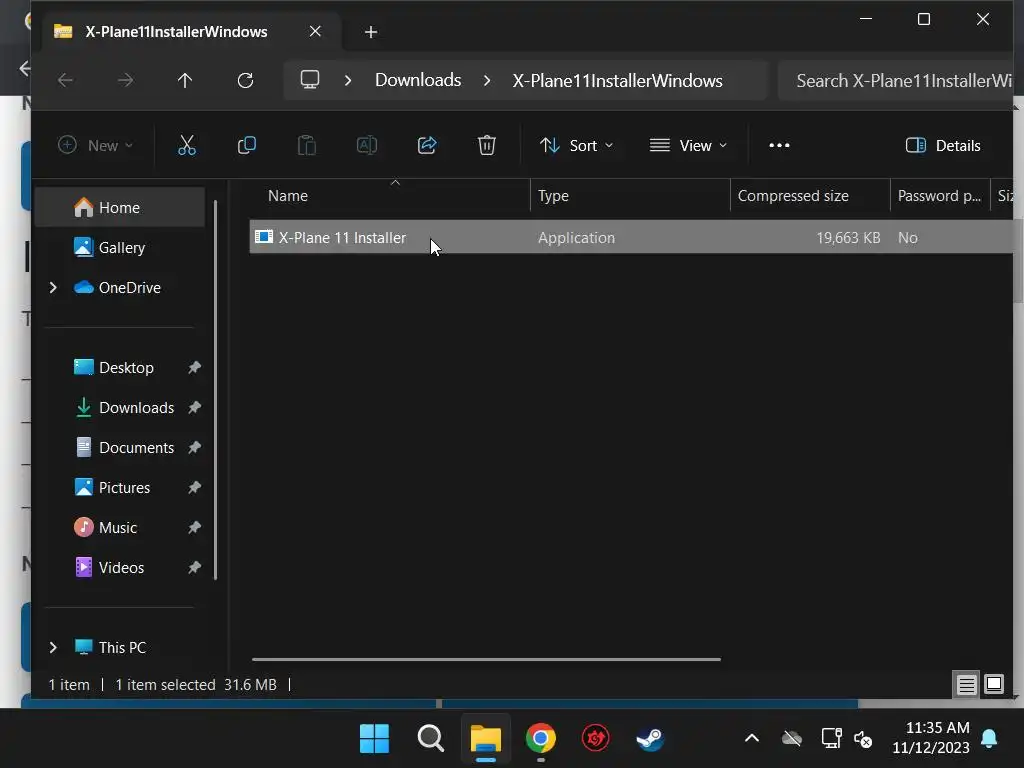This screenshot has height=768, width=1024.
Task: Open Steam from taskbar
Action: (650, 739)
